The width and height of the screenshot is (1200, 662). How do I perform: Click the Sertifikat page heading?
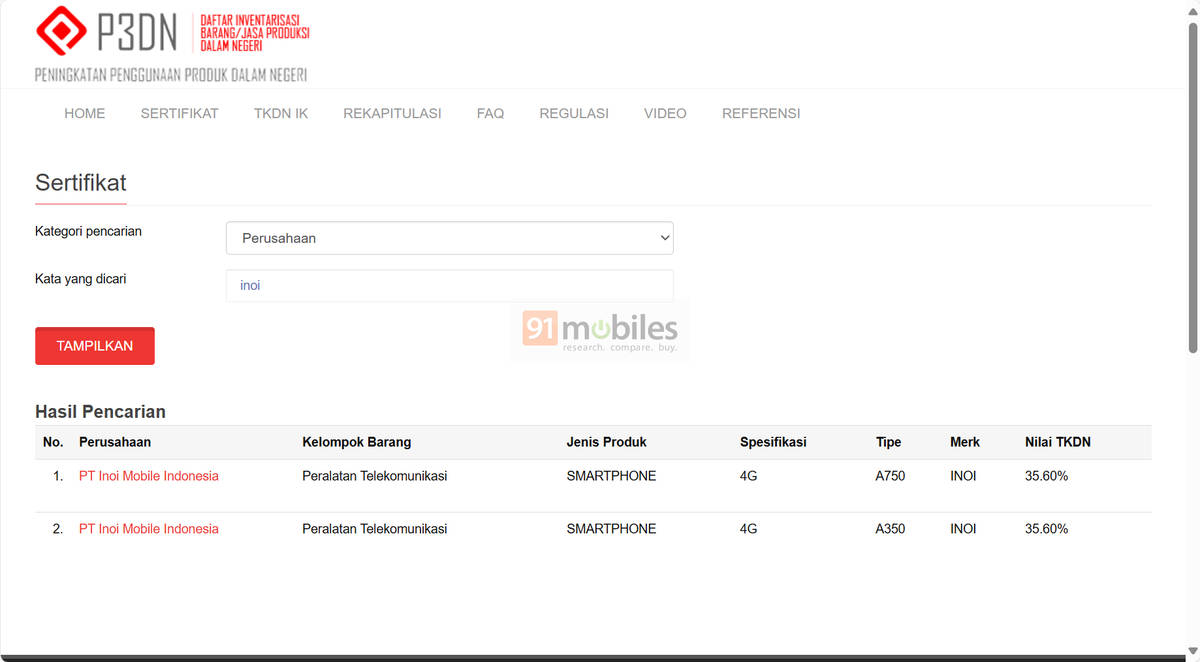(x=81, y=183)
